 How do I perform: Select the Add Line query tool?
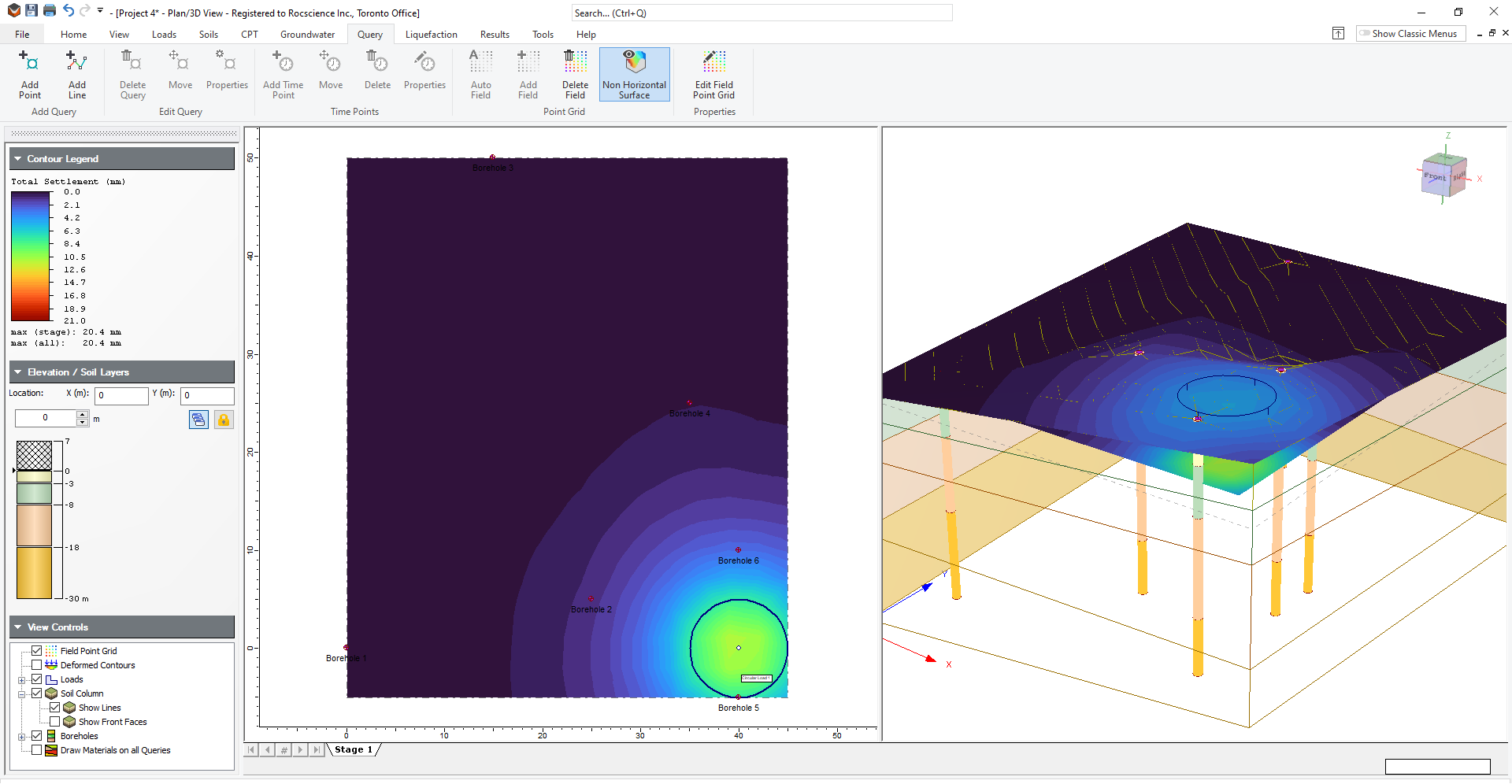(76, 75)
